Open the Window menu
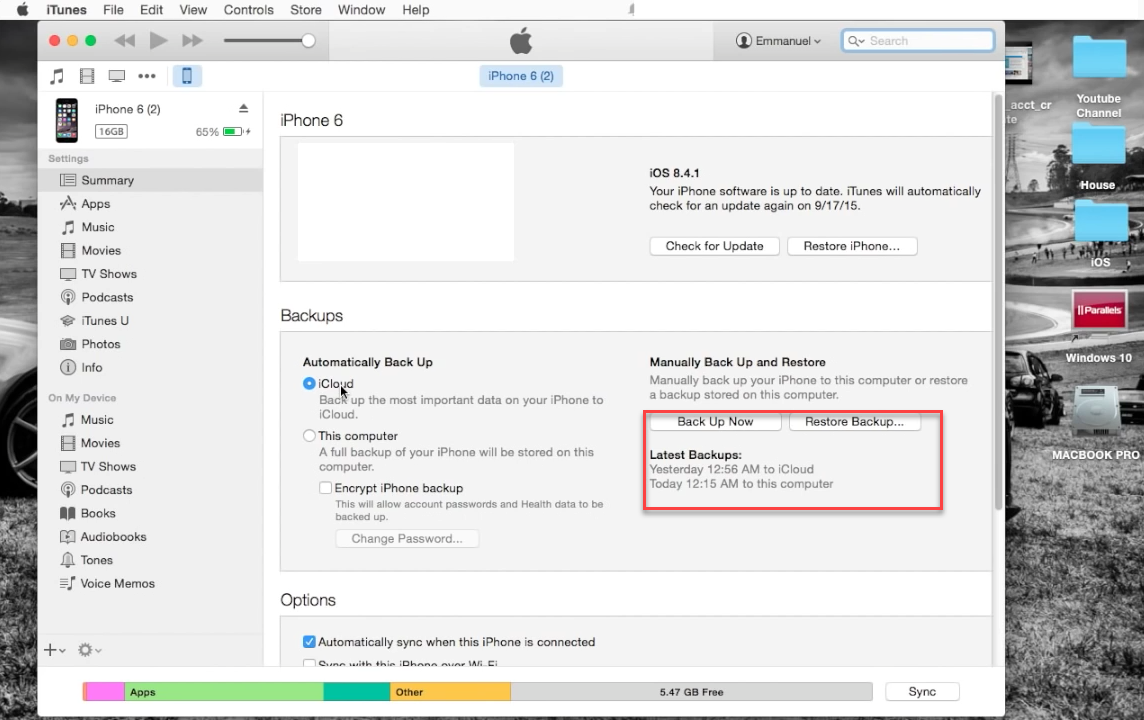The image size is (1144, 720). (x=361, y=9)
